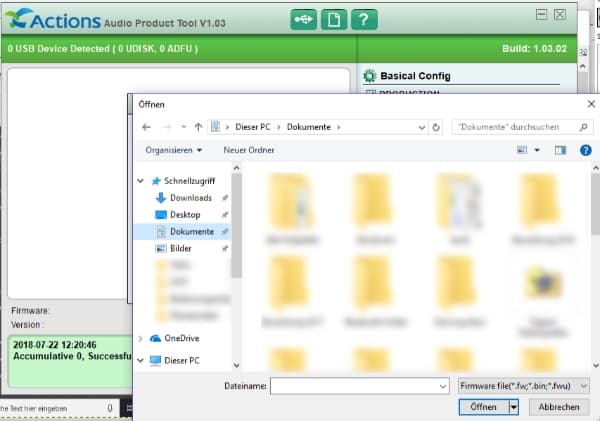Refresh the Dokumente folder view

436,127
